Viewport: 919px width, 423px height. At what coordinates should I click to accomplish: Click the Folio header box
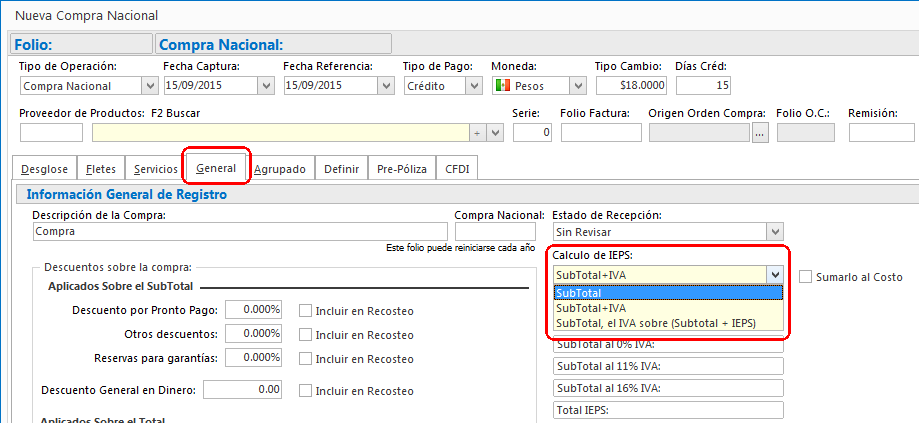coord(81,44)
